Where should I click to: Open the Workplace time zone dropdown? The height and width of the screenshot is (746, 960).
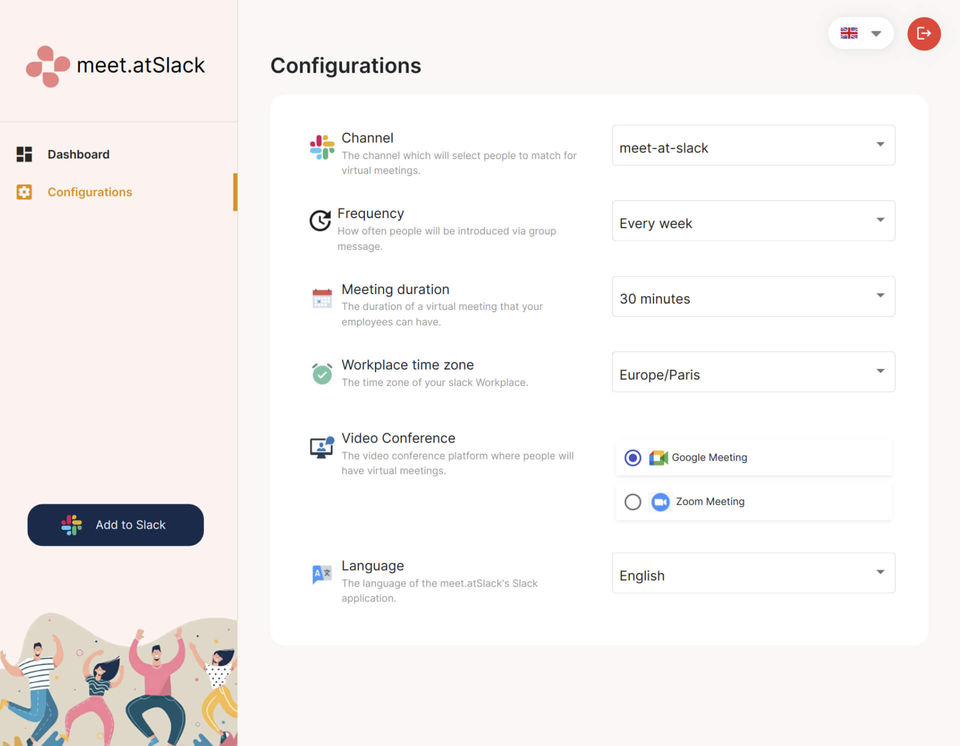754,372
